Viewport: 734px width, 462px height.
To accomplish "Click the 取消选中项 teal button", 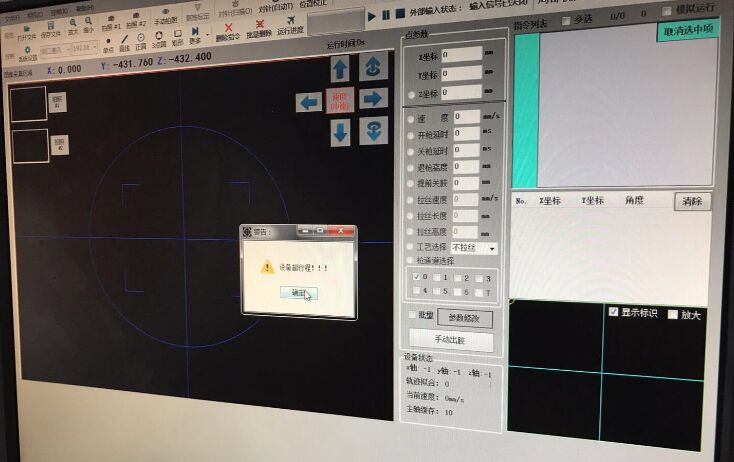I will (688, 30).
